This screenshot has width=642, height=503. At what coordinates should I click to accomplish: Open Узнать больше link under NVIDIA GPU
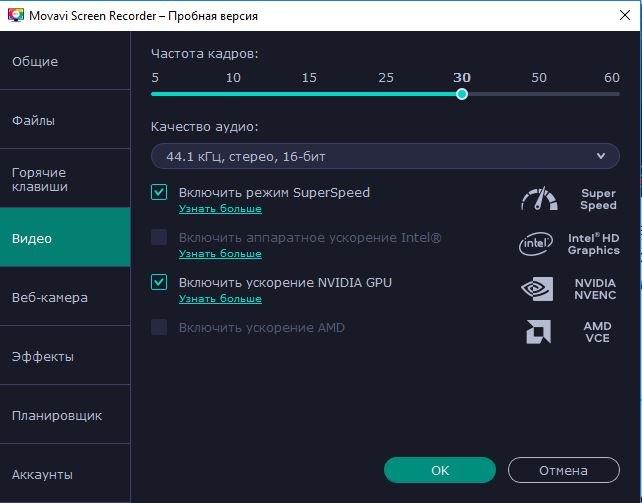point(220,298)
